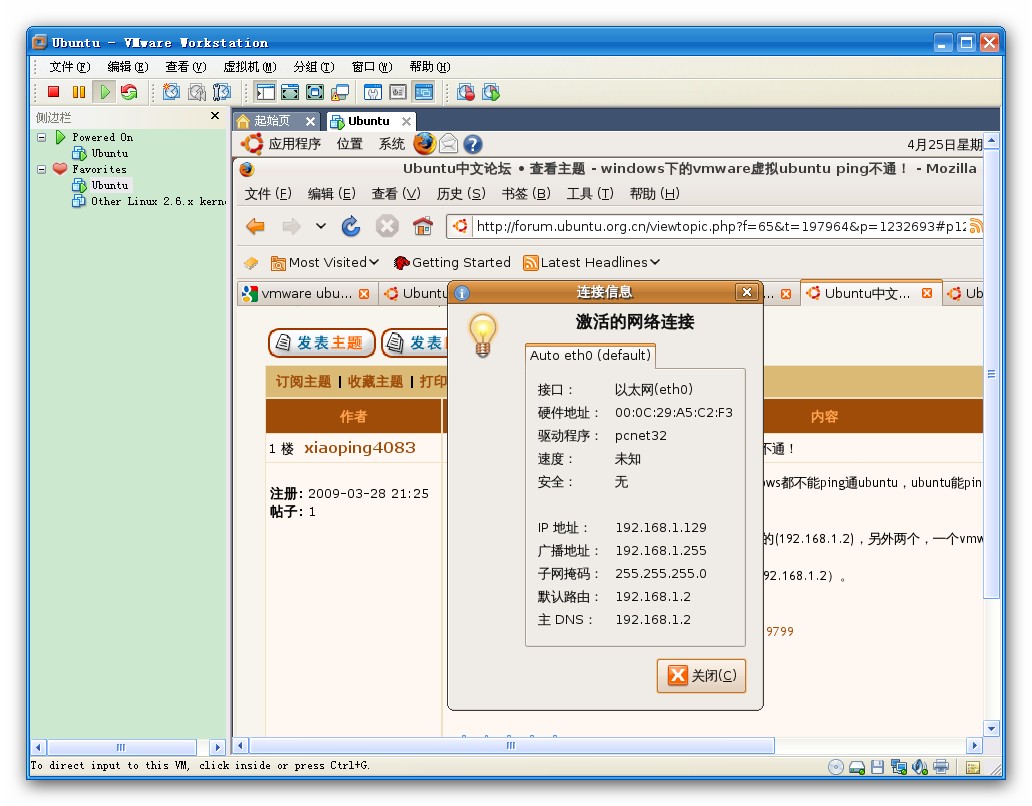This screenshot has width=1032, height=806.
Task: Open Ubuntu 系统 panel menu
Action: 391,144
